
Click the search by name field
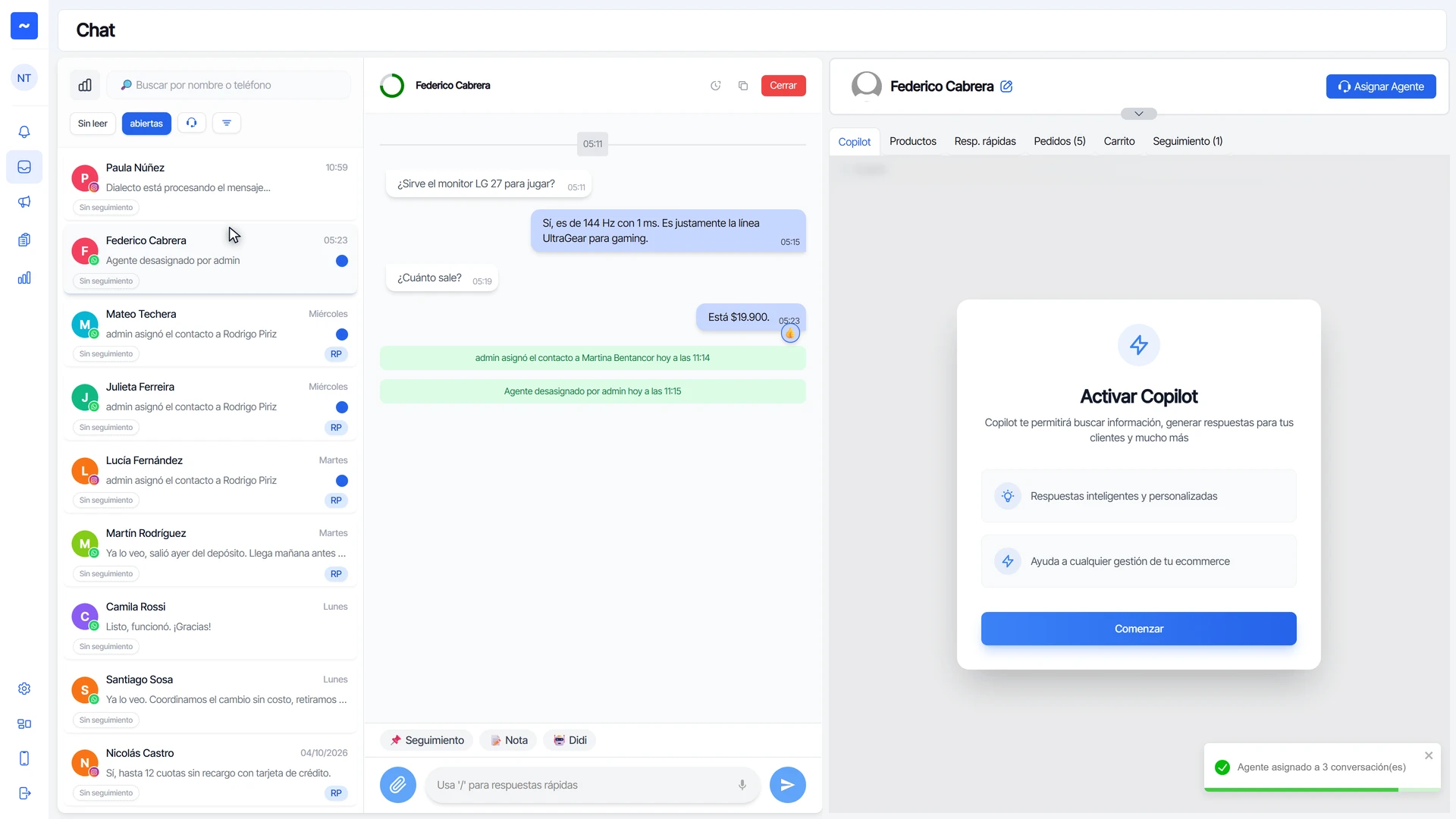tap(229, 85)
